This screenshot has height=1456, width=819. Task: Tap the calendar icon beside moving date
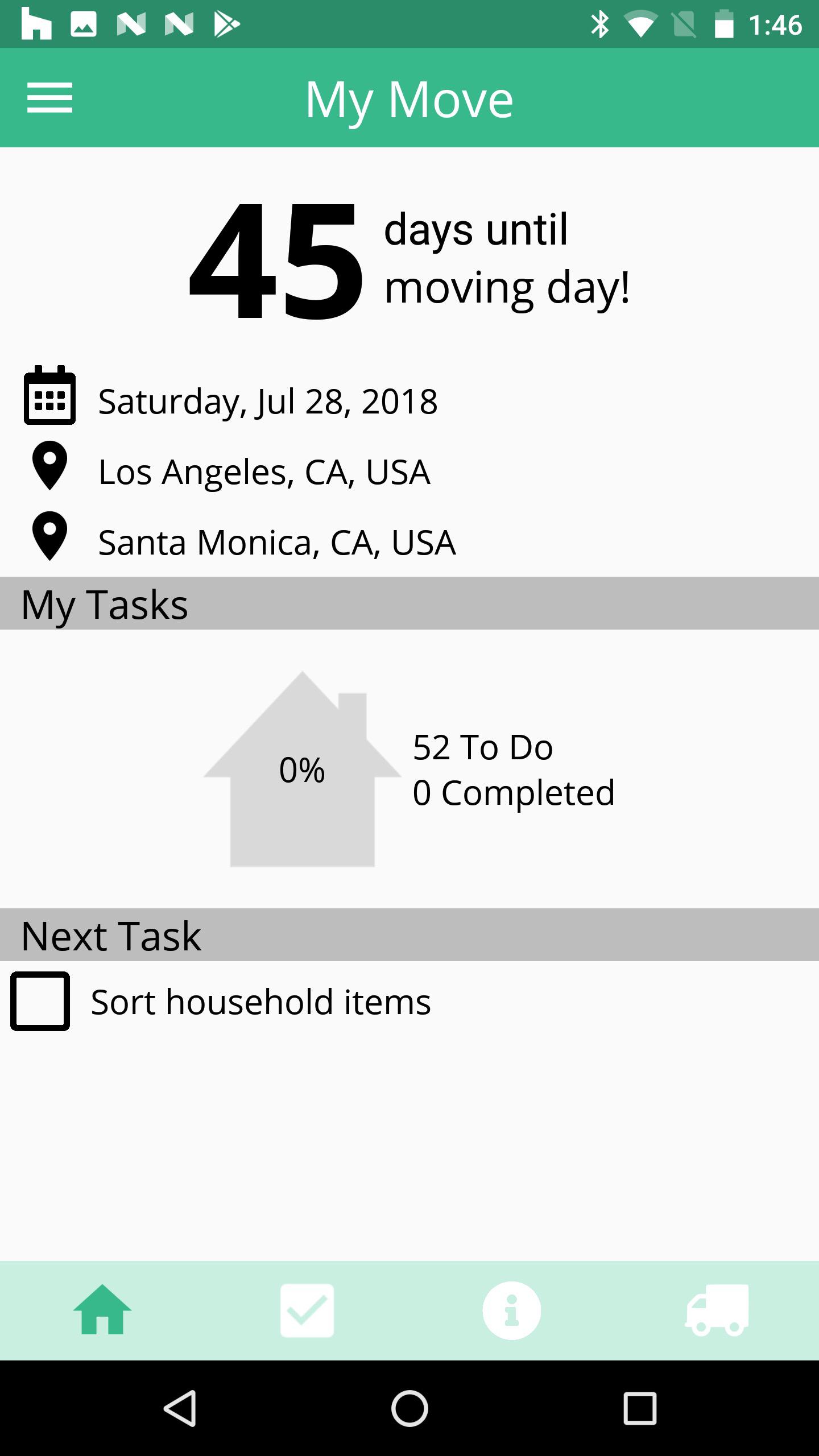(x=50, y=395)
